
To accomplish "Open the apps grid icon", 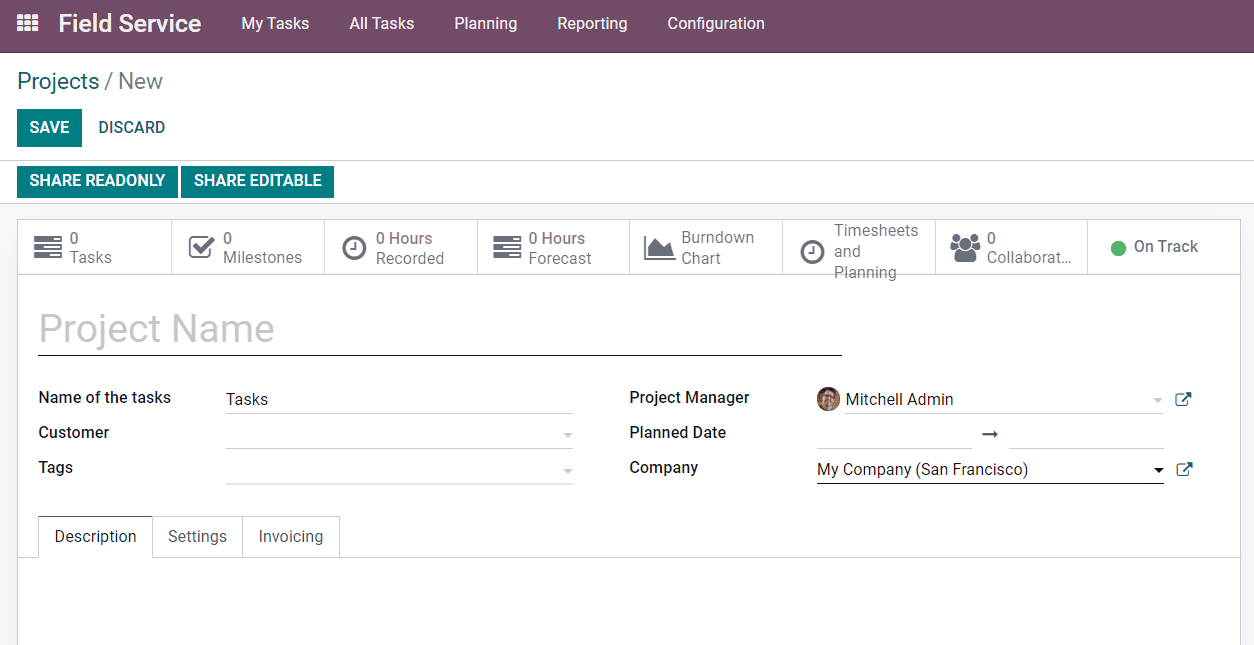I will (27, 22).
